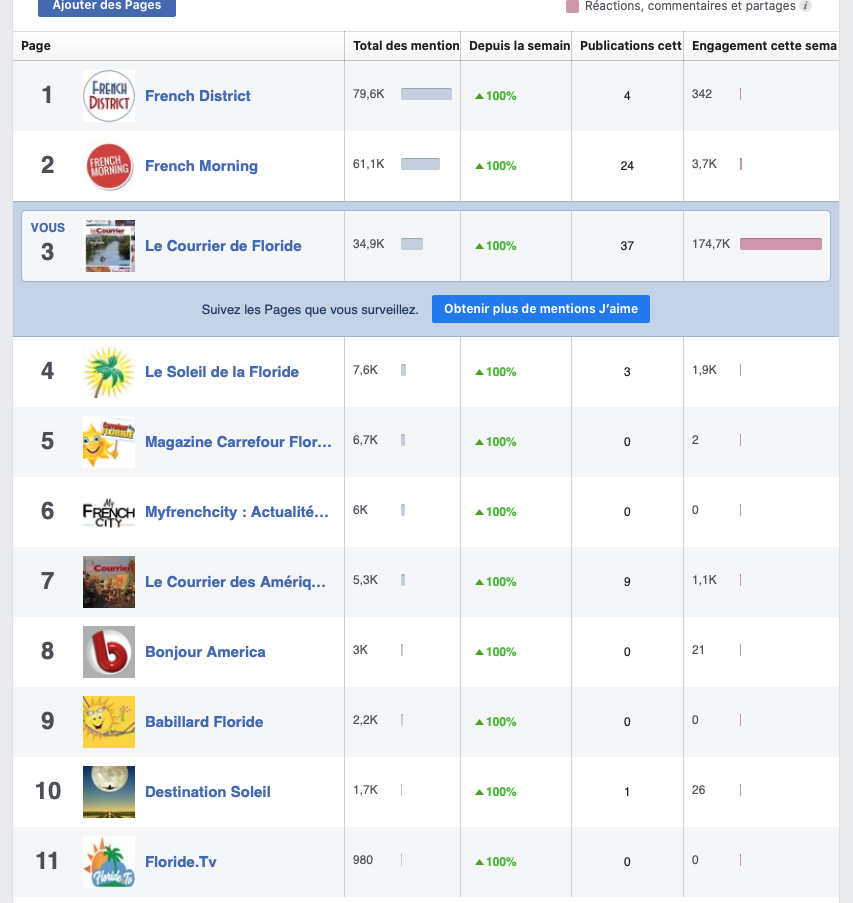
Task: Click the 6,7K likes value
Action: (365, 440)
